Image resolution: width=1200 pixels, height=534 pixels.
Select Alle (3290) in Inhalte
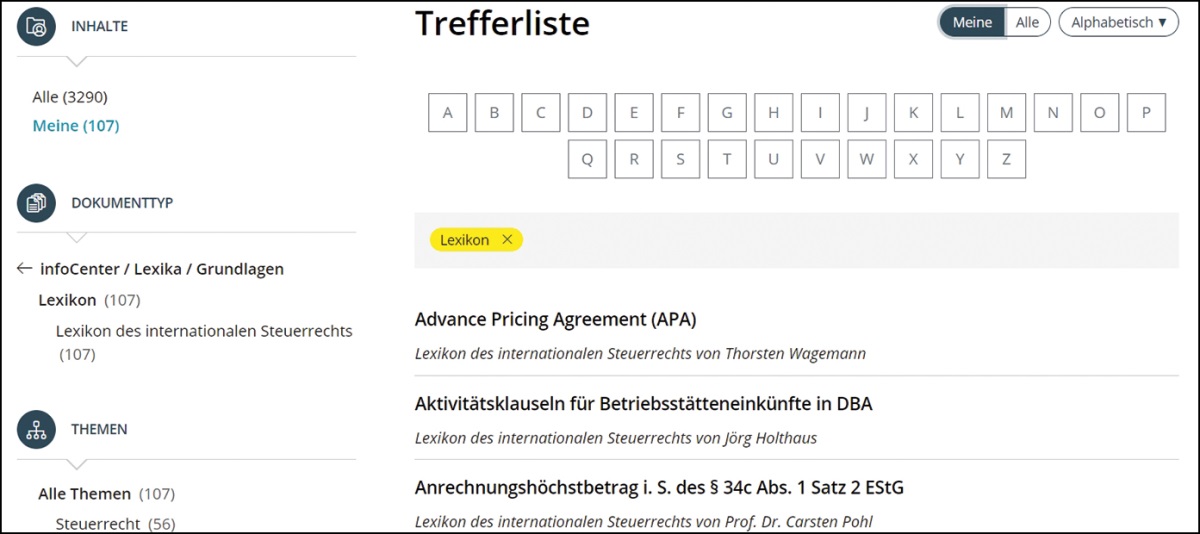(70, 97)
